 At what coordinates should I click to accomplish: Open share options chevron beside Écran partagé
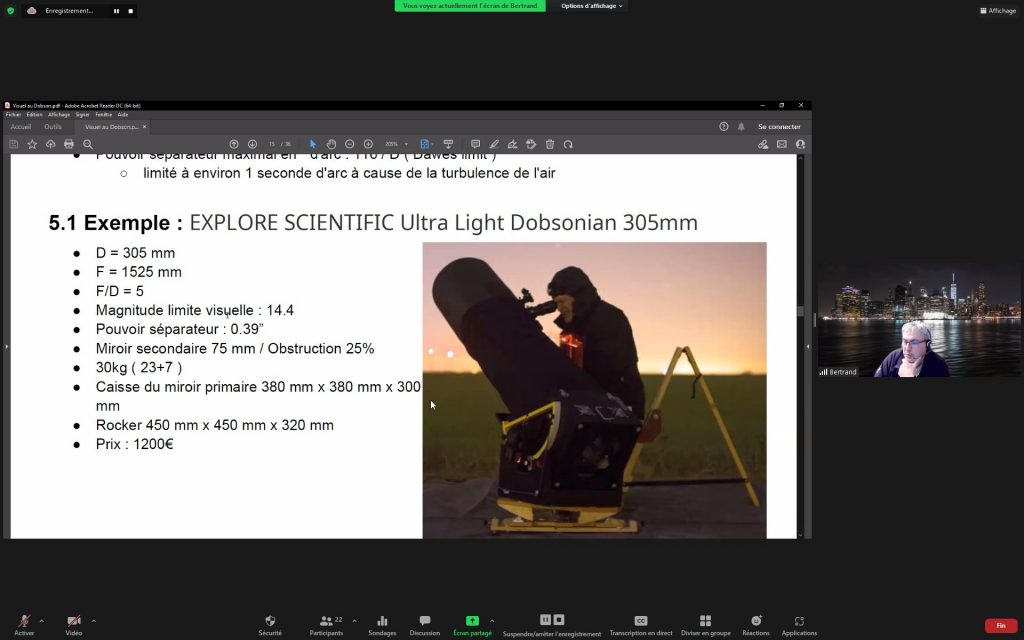[x=492, y=620]
